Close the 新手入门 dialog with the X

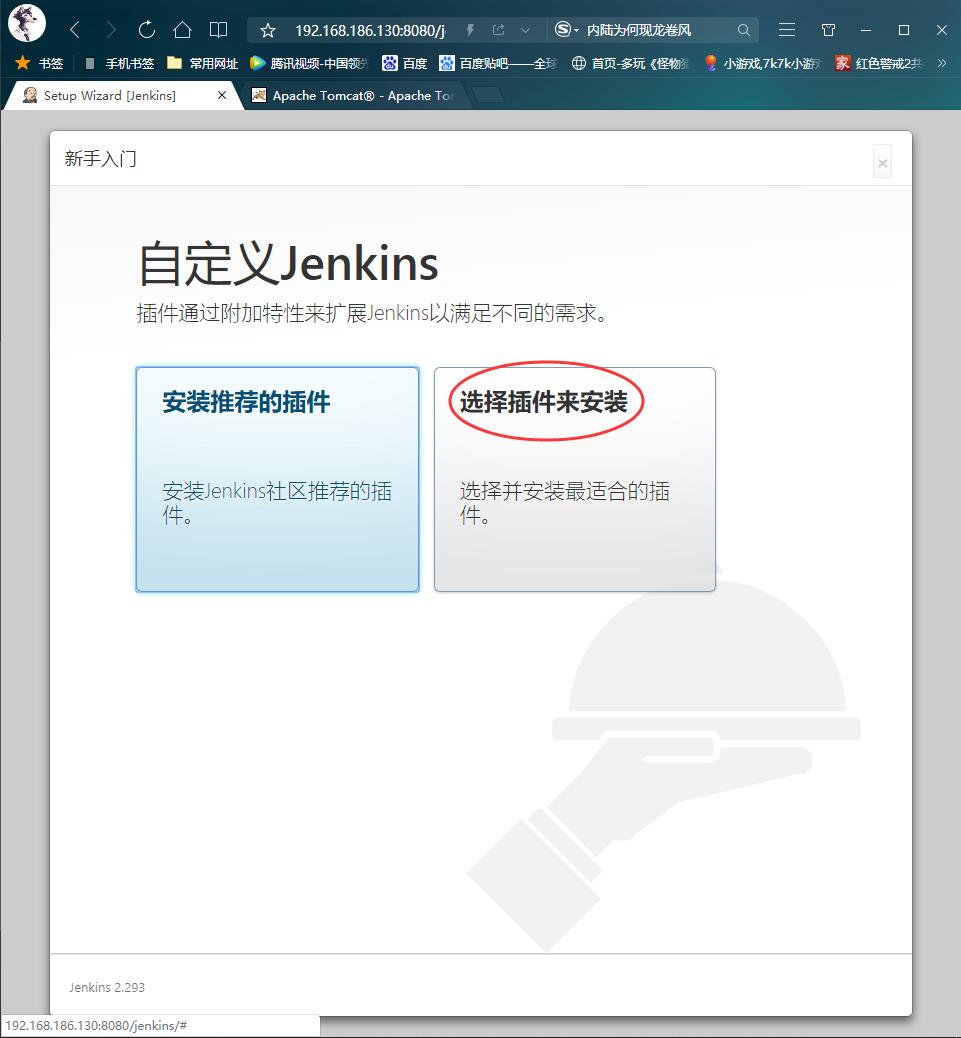tap(882, 162)
